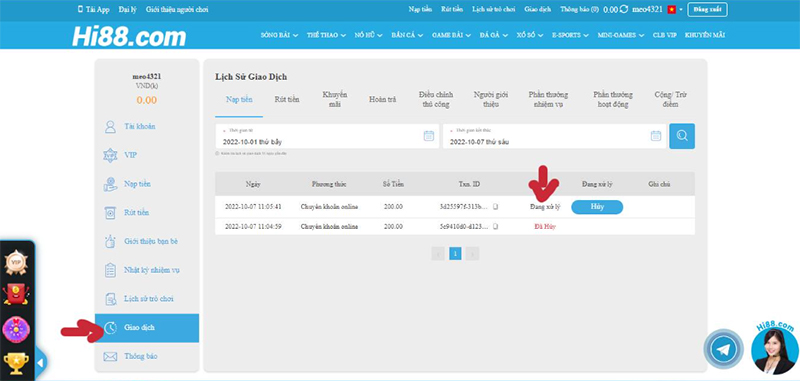Click Nạp tiền link in top bar
This screenshot has width=800, height=381.
tap(420, 9)
